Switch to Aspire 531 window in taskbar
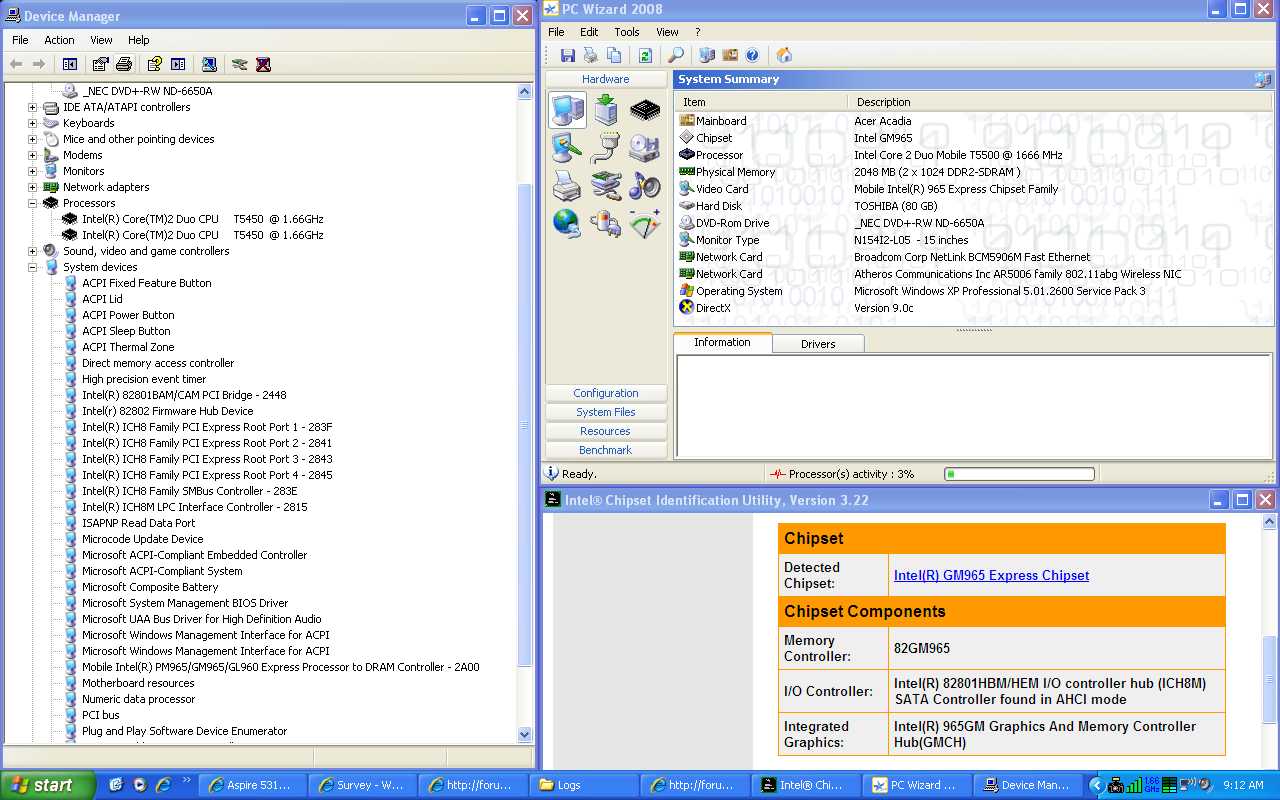The height and width of the screenshot is (800, 1280). pos(253,785)
